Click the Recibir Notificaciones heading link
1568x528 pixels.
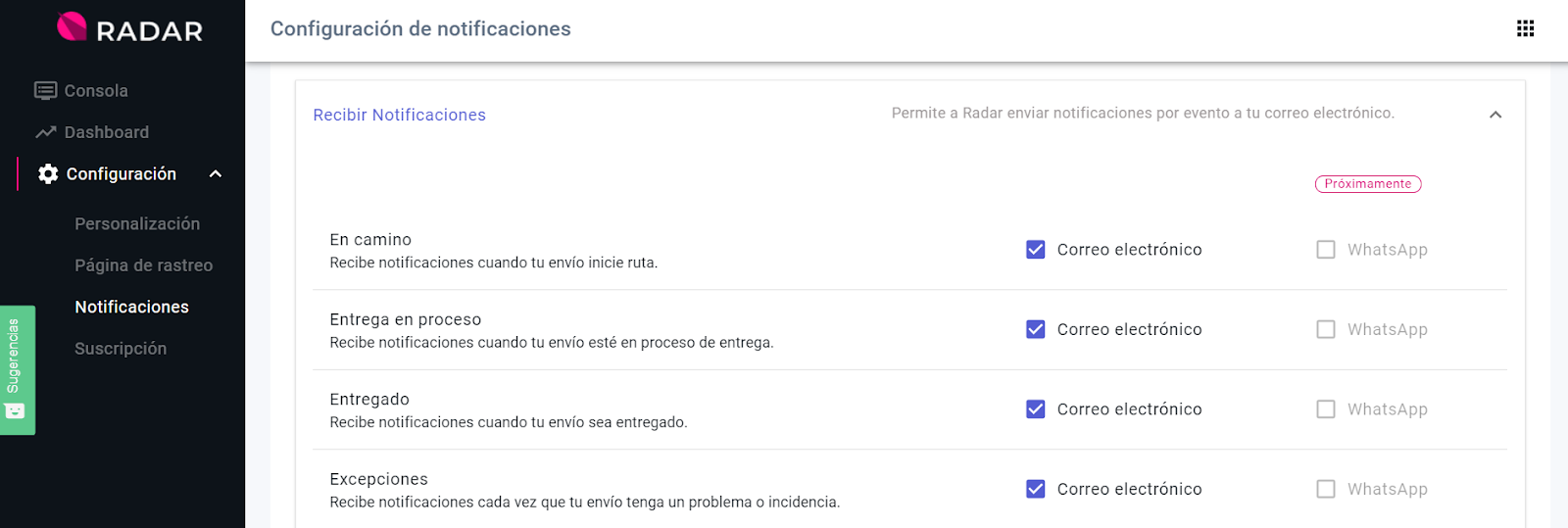pos(399,116)
